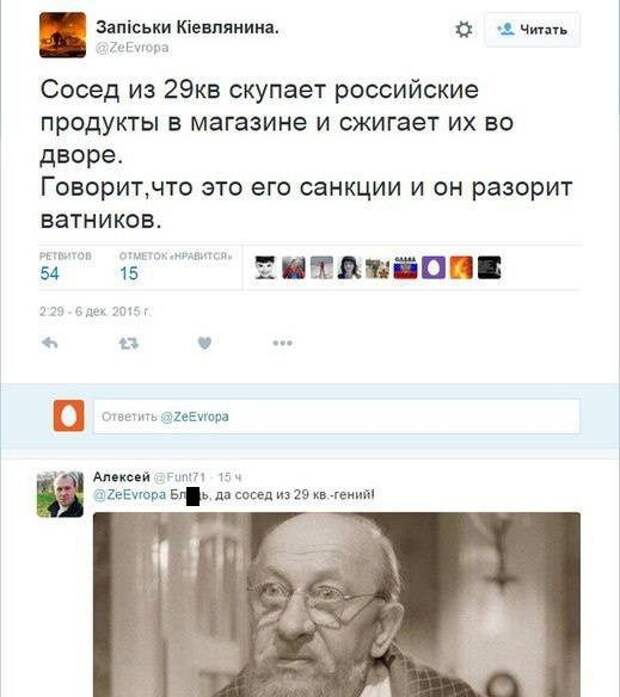
Task: Like the tweet with heart icon
Action: [204, 343]
